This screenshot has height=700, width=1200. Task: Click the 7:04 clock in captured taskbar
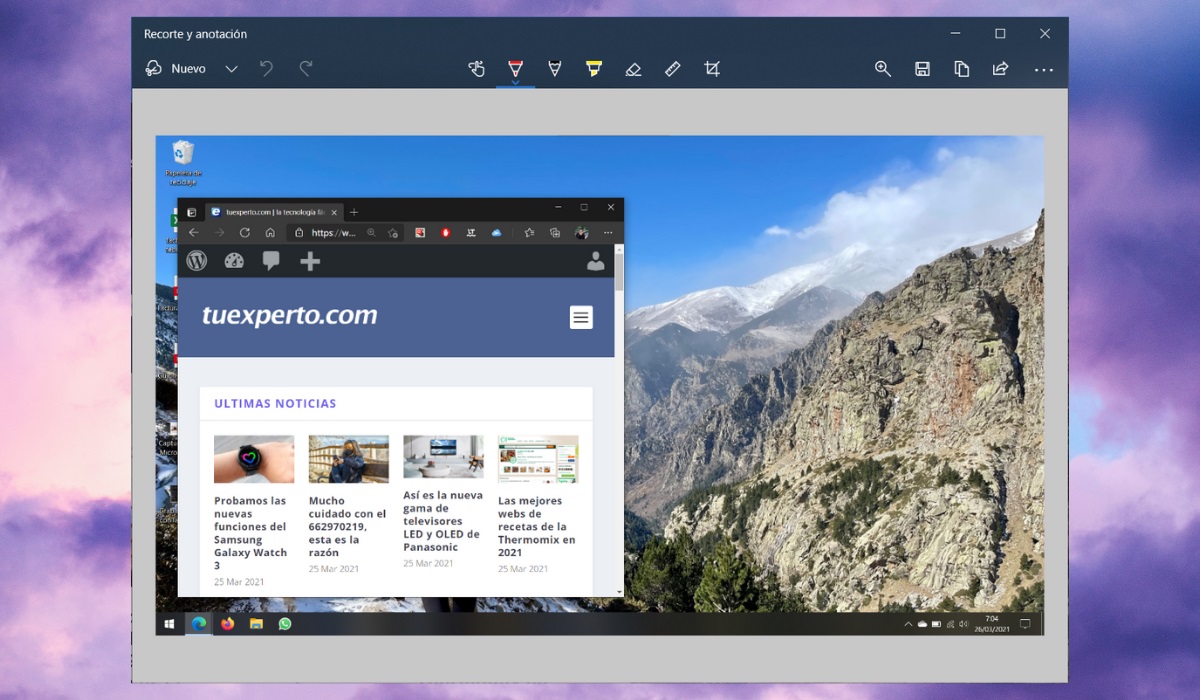coord(991,624)
